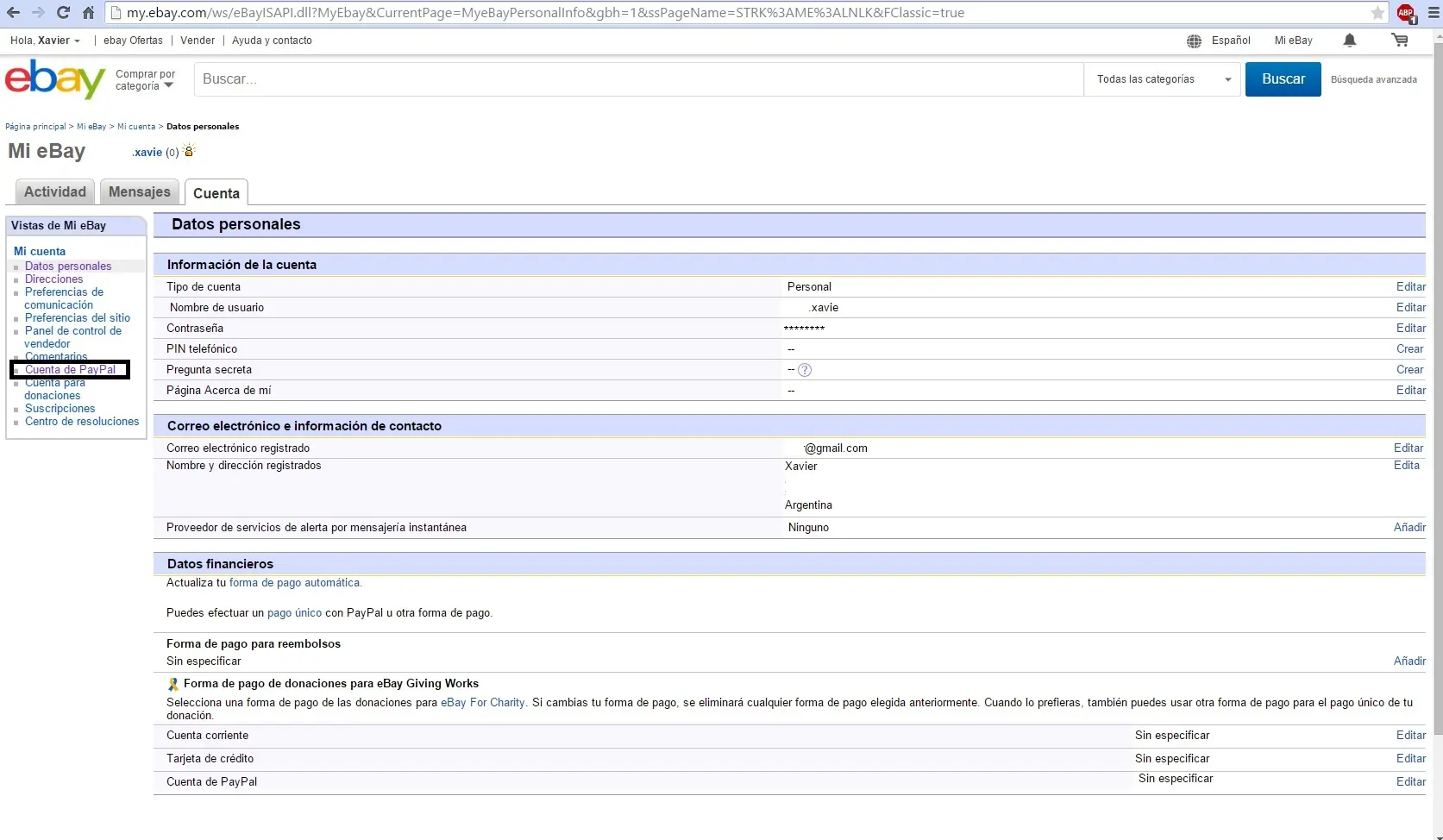The image size is (1443, 840).
Task: Edit the Contraseña row
Action: click(x=1411, y=329)
